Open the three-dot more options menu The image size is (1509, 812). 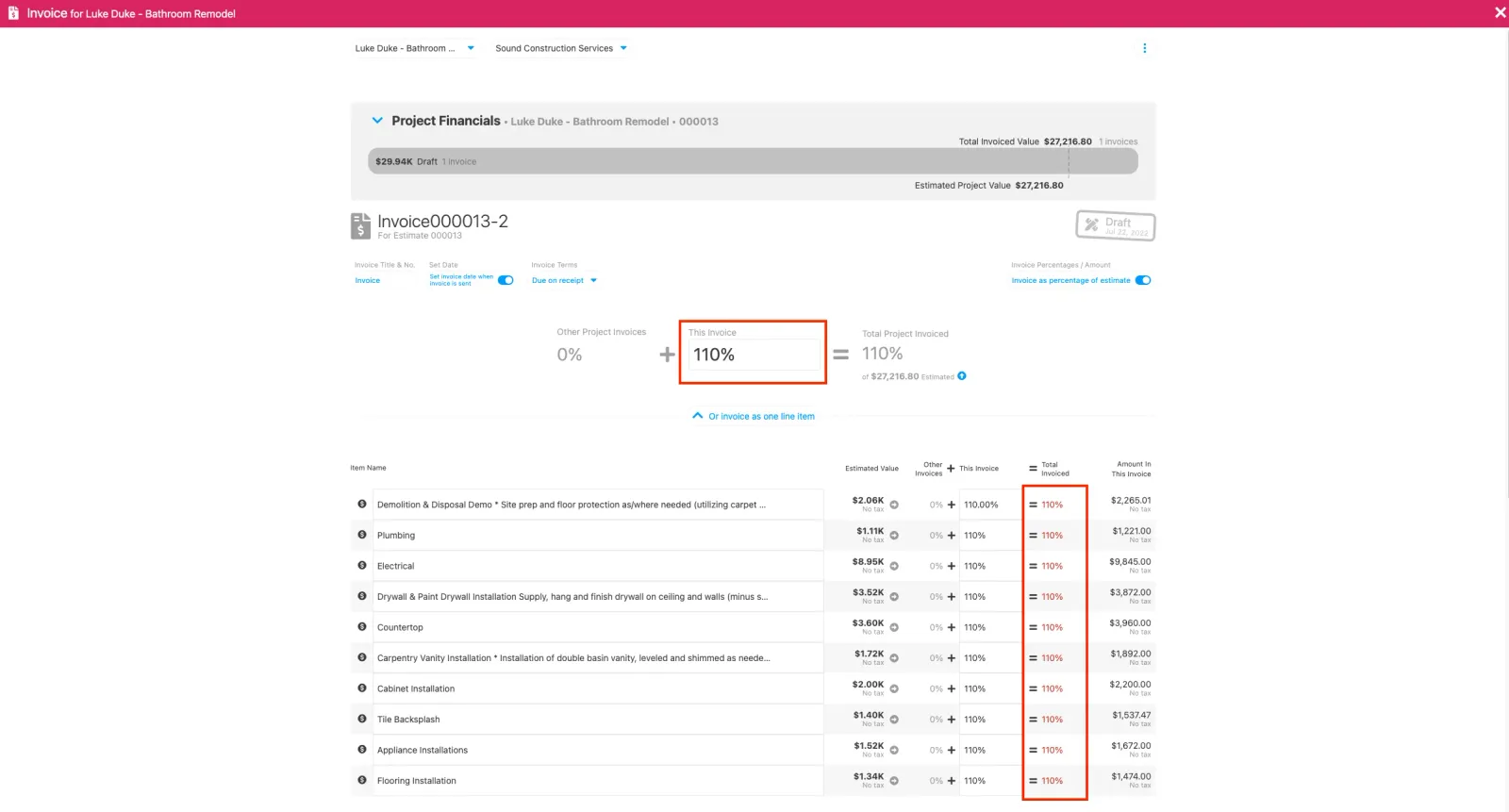pos(1144,48)
